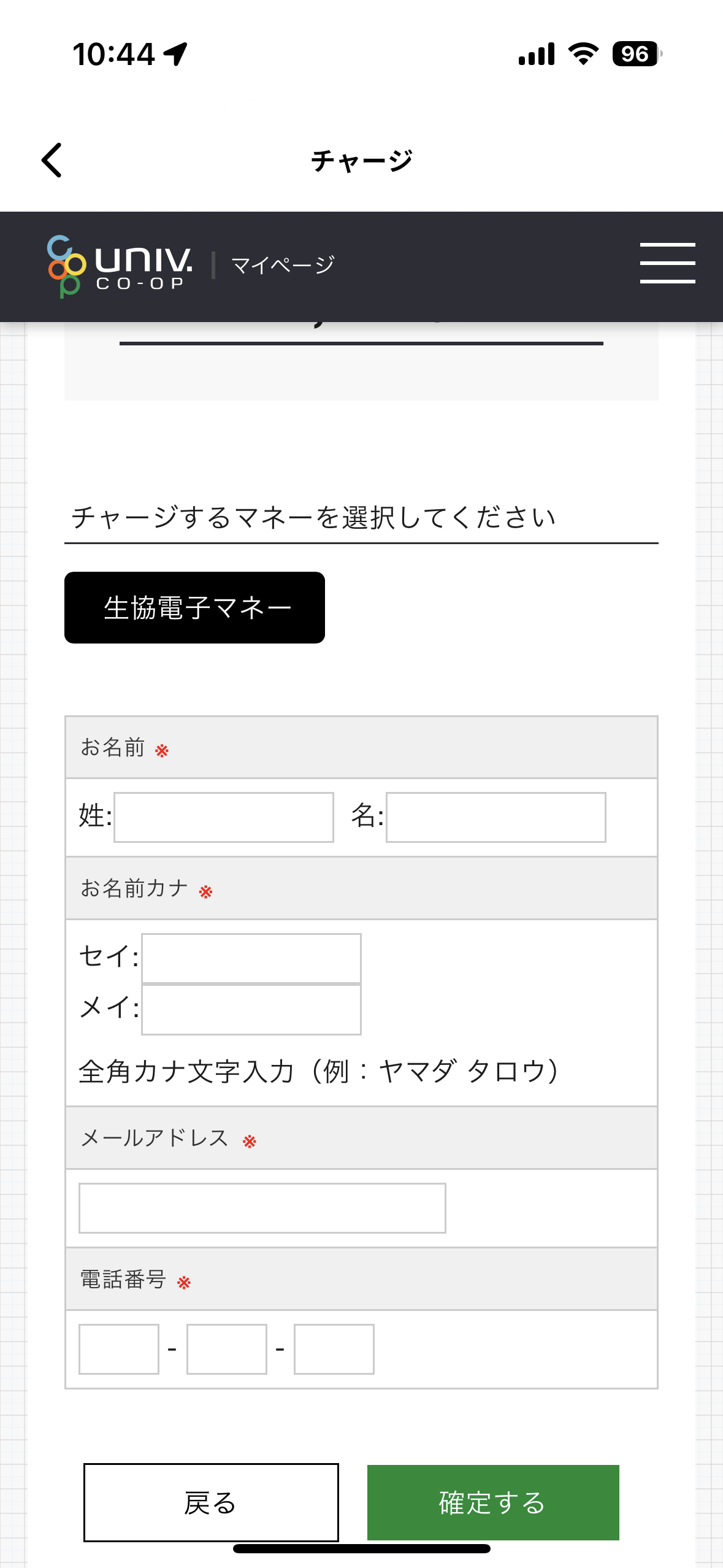Tap the green 確定する button
Viewport: 723px width, 1568px height.
coord(493,1502)
